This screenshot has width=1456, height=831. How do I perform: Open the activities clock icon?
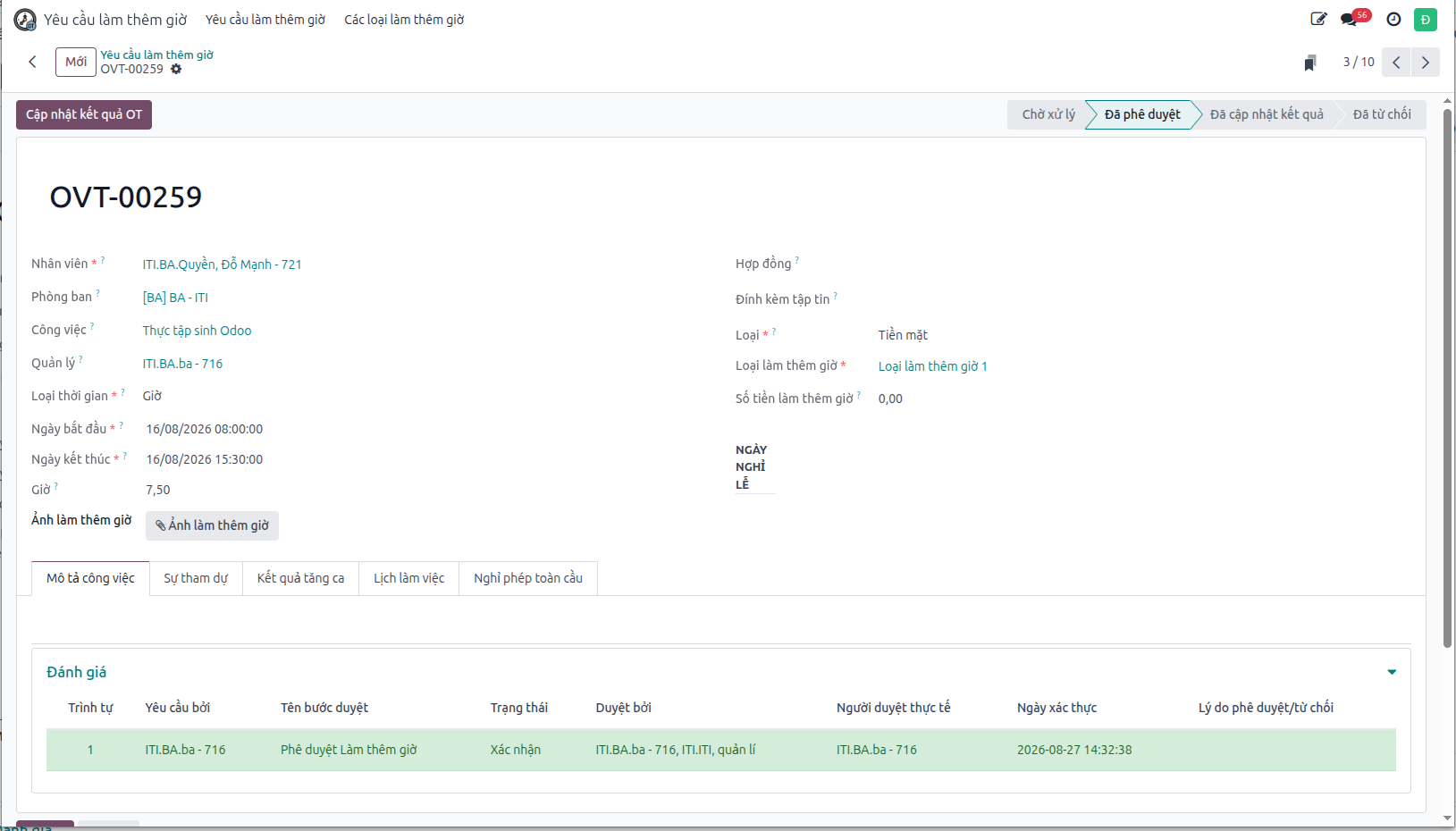(x=1393, y=19)
